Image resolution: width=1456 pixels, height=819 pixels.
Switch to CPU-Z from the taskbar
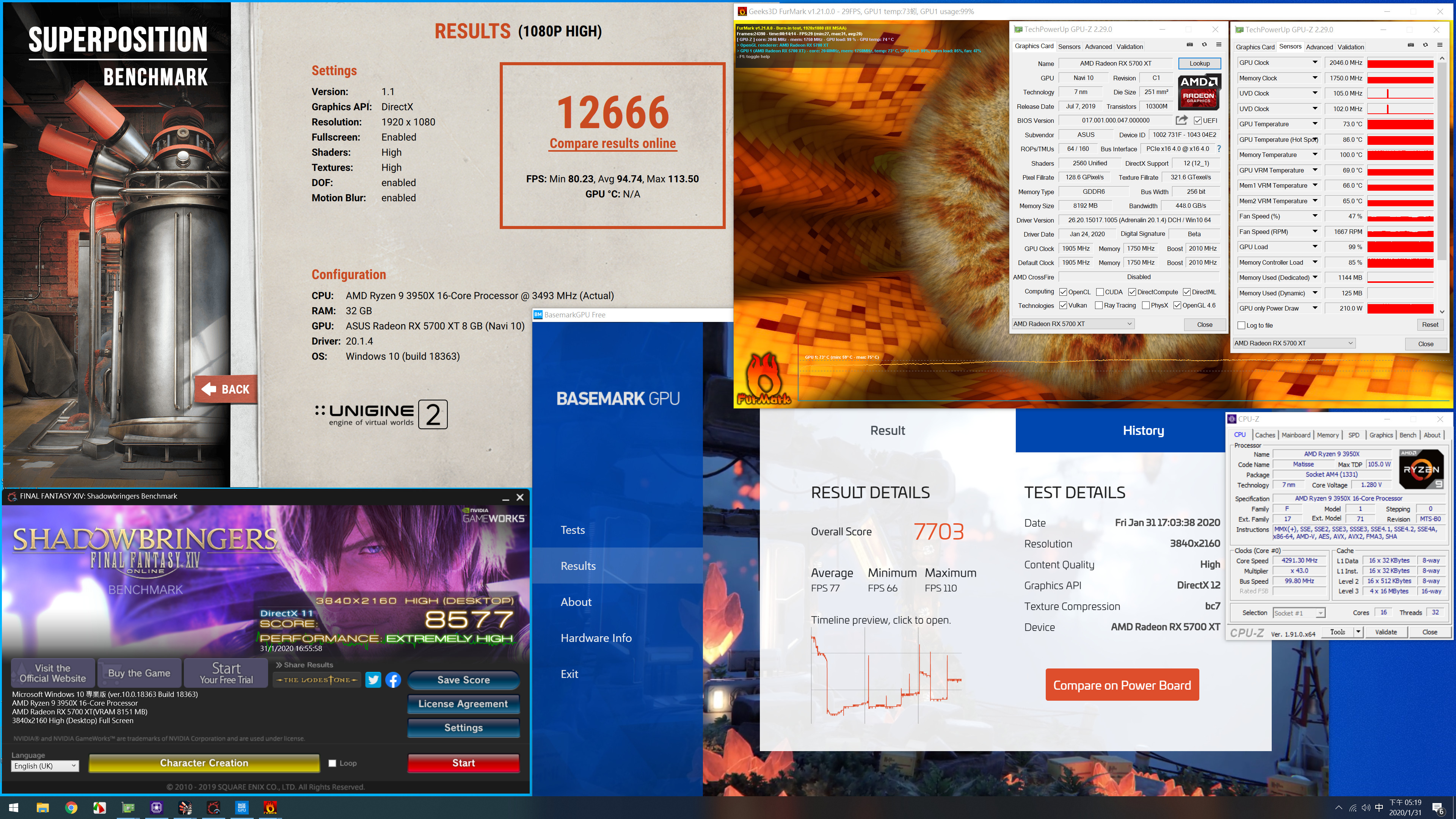click(157, 808)
